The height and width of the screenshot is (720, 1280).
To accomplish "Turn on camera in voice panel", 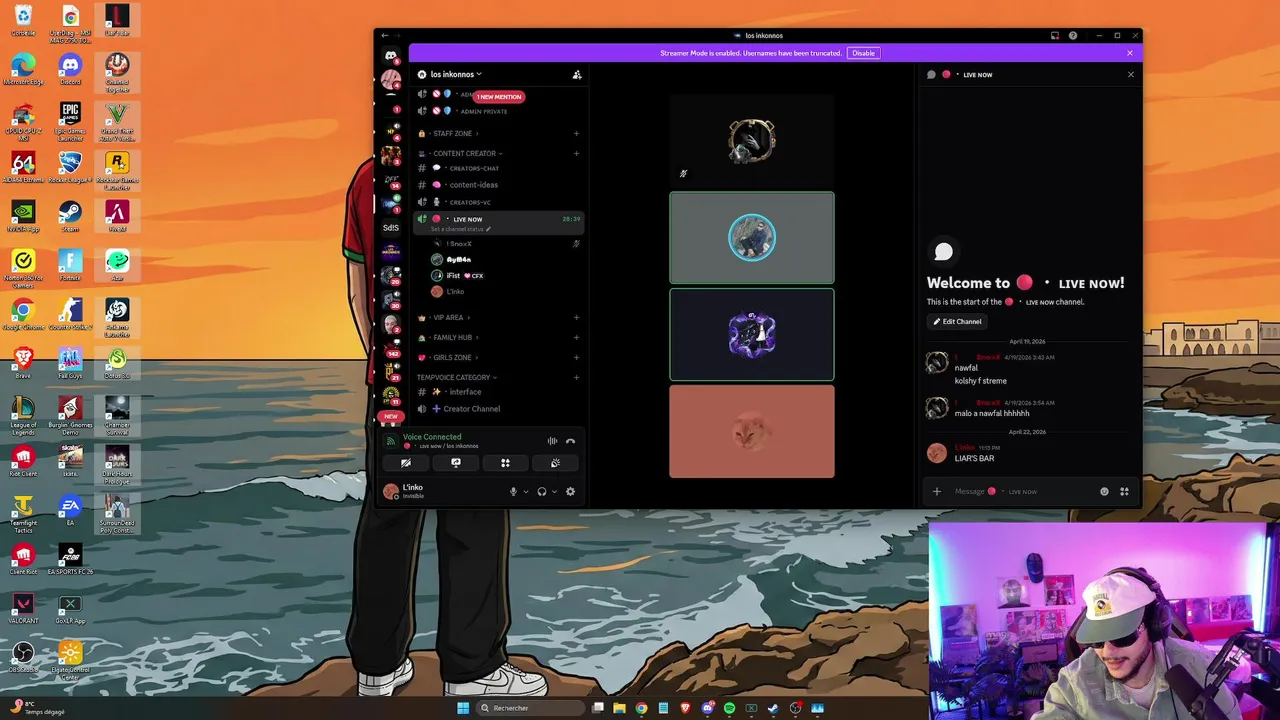I will tap(406, 463).
